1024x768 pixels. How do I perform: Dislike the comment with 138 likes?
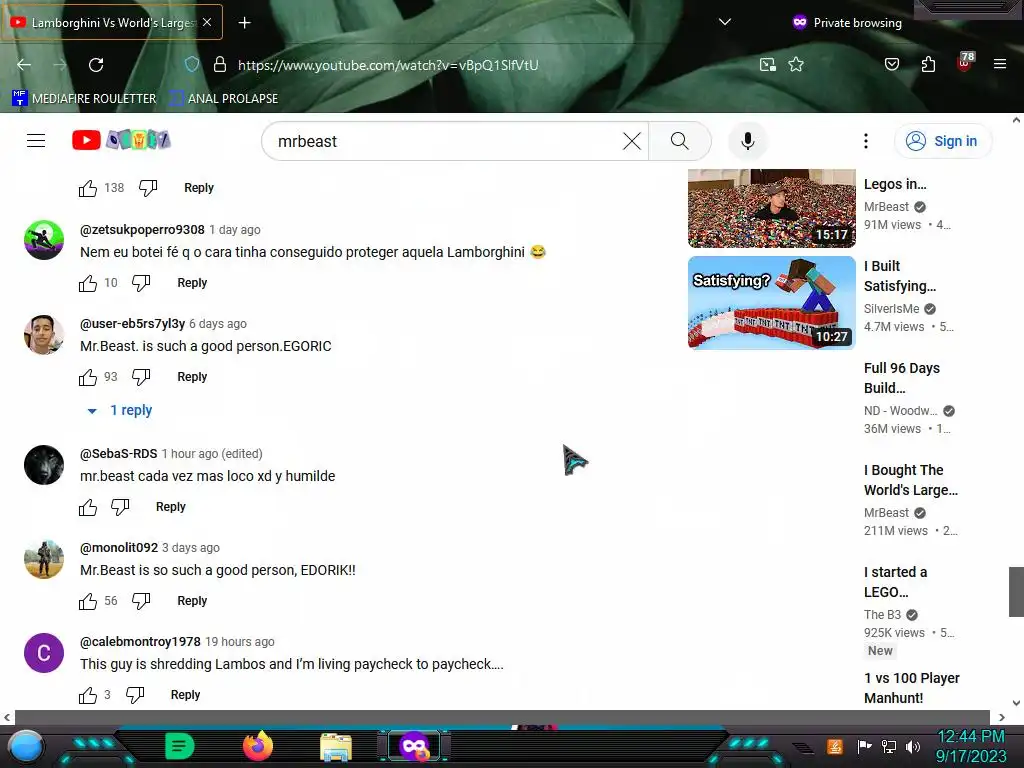pyautogui.click(x=148, y=188)
